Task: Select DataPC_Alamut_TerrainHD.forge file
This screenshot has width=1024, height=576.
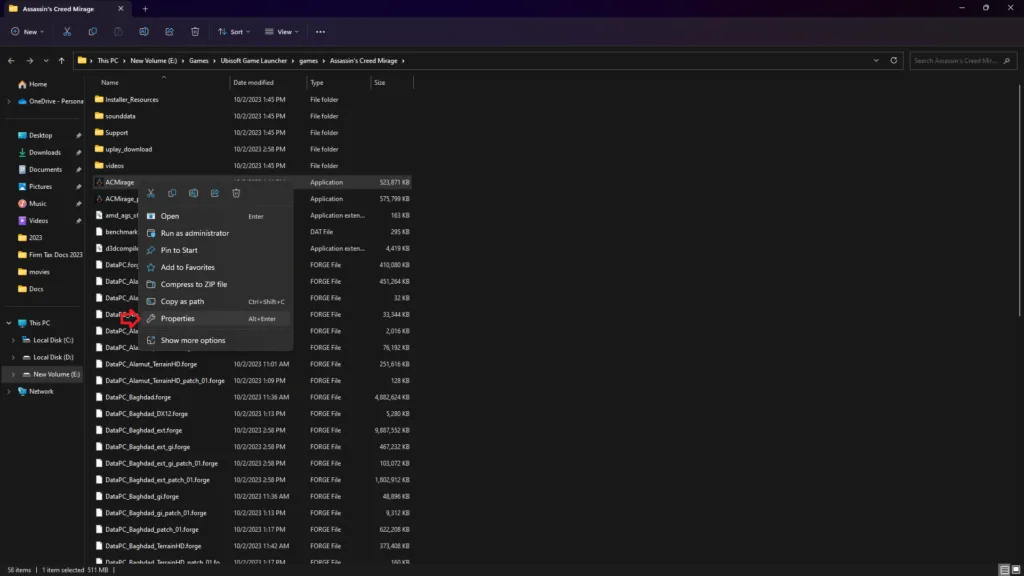Action: [151, 364]
